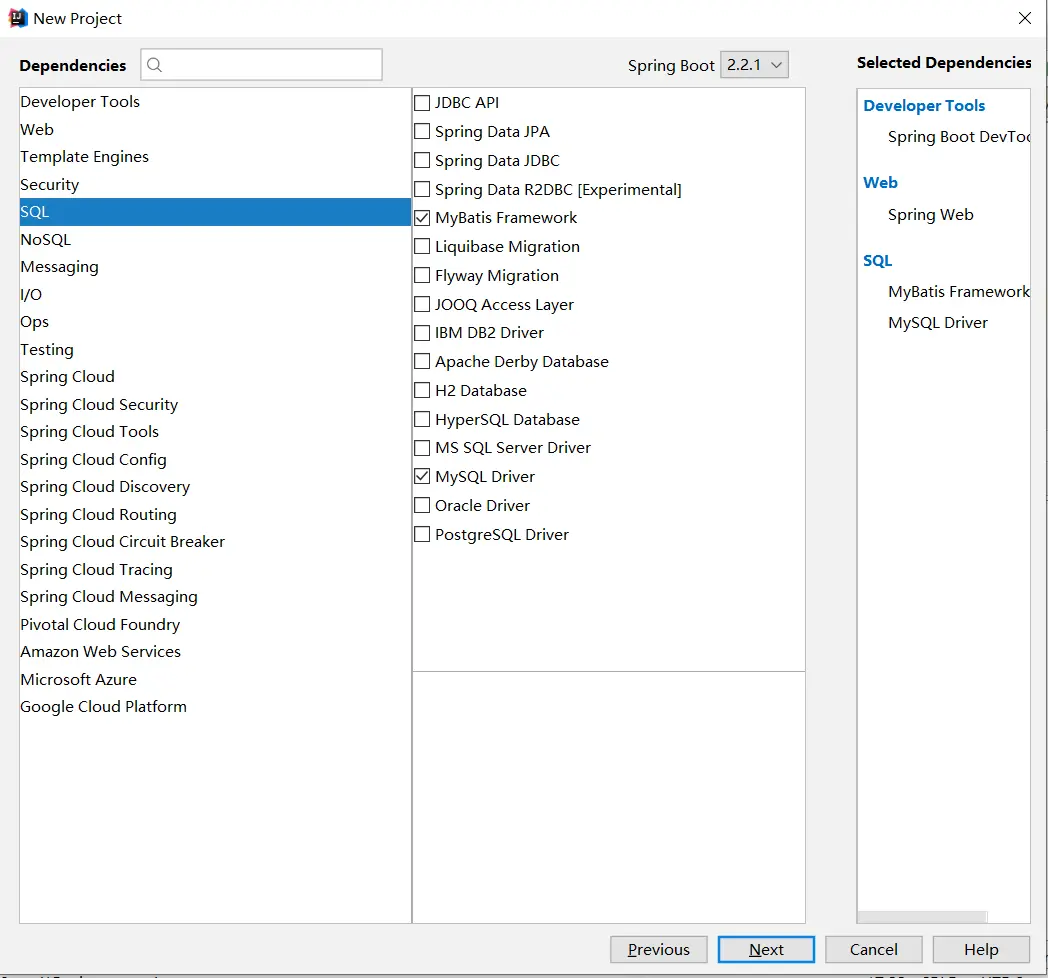The width and height of the screenshot is (1048, 978).
Task: Click the search magnifier icon in dependencies field
Action: click(x=154, y=65)
